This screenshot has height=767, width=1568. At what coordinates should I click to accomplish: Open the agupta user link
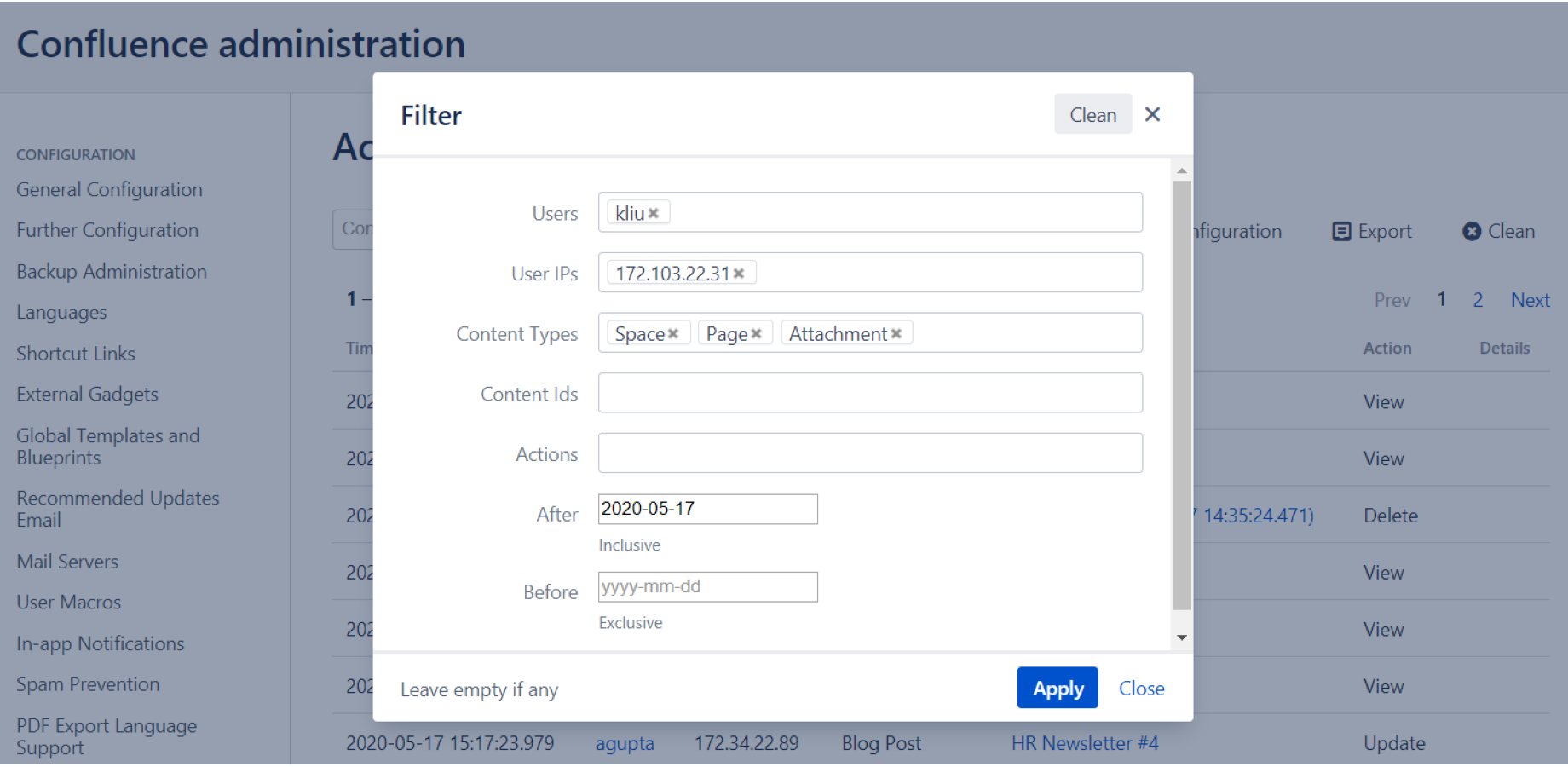[625, 744]
